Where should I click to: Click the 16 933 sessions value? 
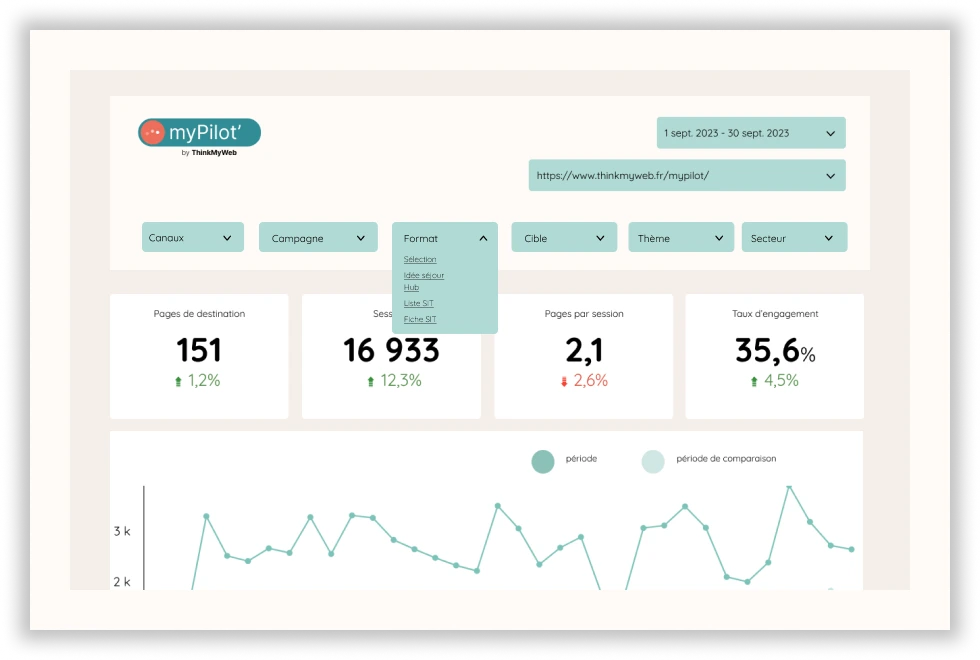coord(391,350)
